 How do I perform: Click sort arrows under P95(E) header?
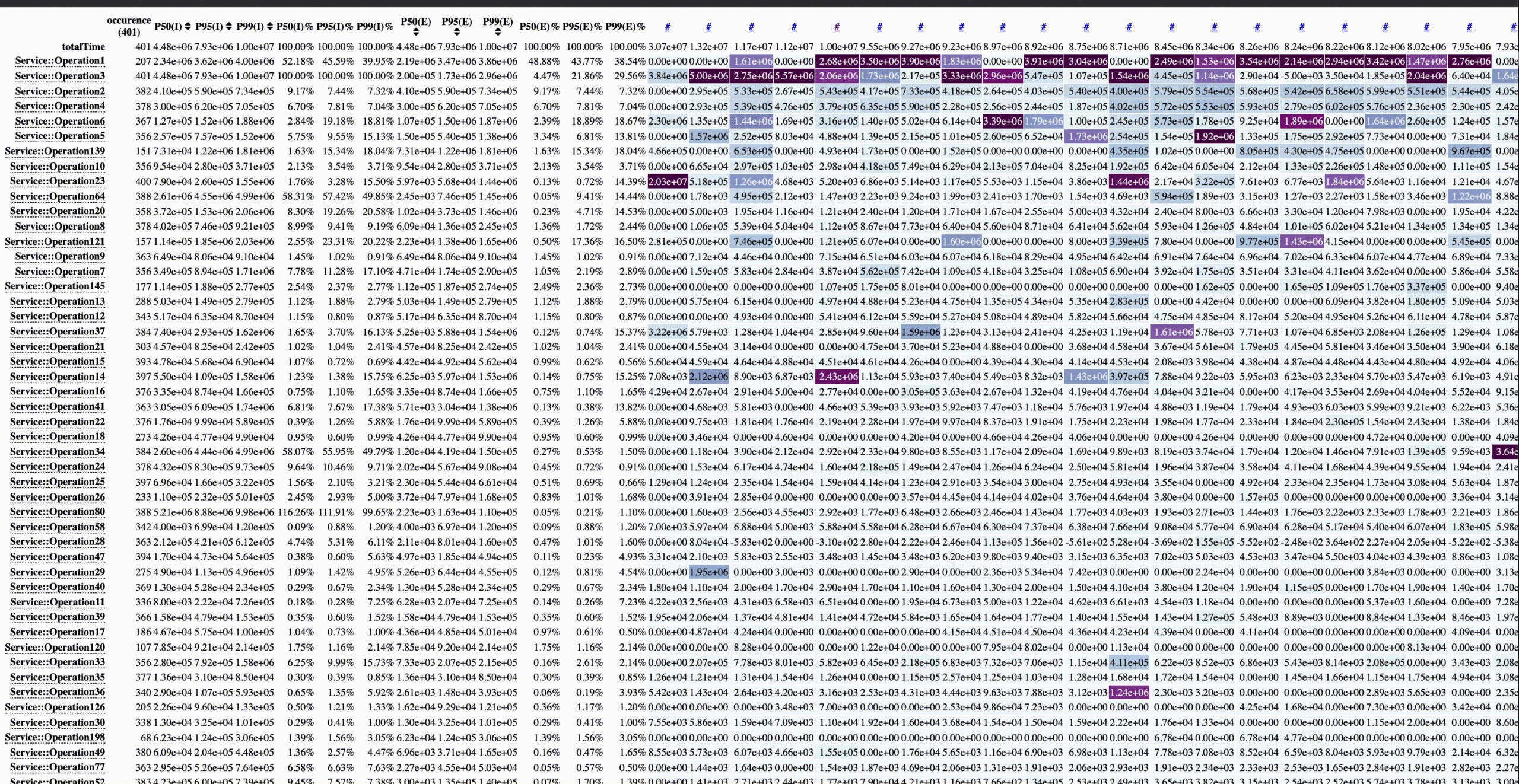(456, 32)
